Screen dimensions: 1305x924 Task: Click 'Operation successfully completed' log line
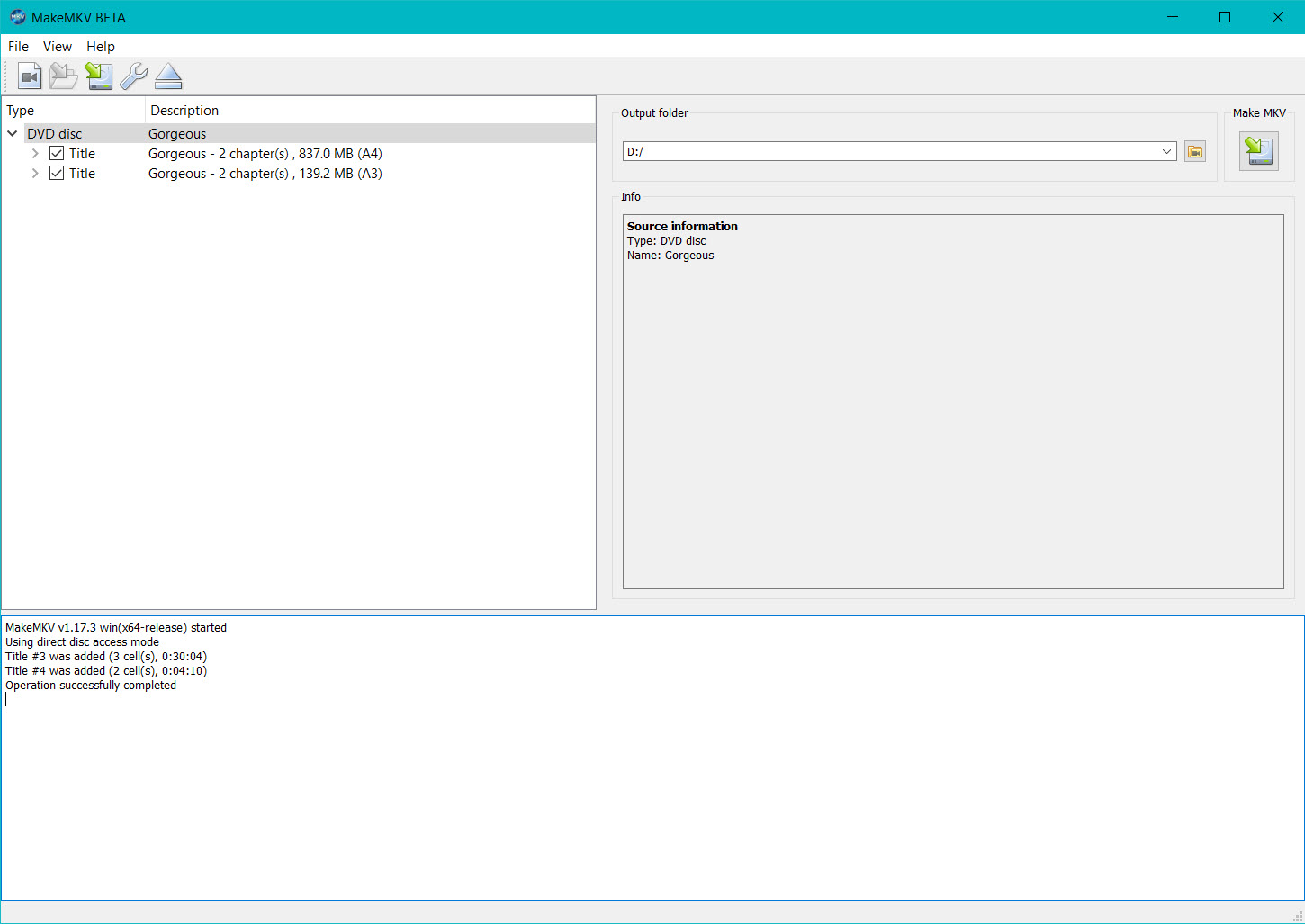(x=91, y=686)
